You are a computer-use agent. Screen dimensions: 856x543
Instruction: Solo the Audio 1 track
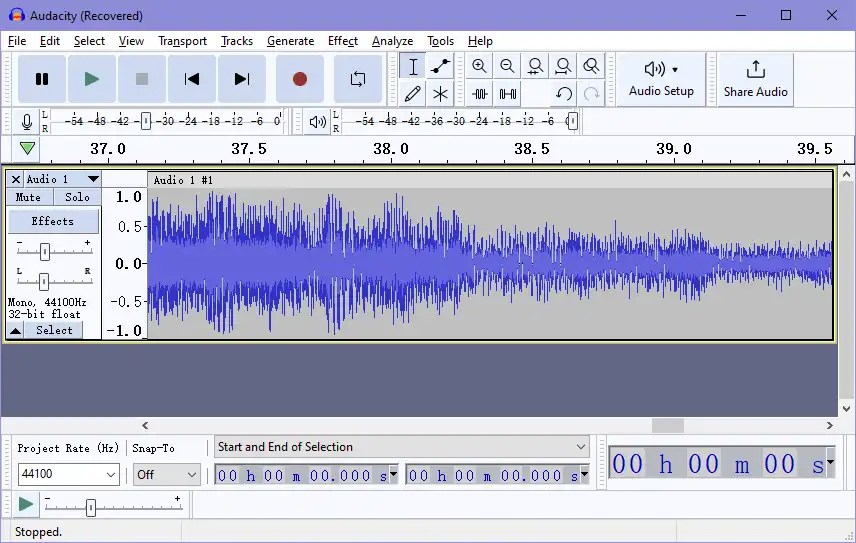click(x=77, y=197)
